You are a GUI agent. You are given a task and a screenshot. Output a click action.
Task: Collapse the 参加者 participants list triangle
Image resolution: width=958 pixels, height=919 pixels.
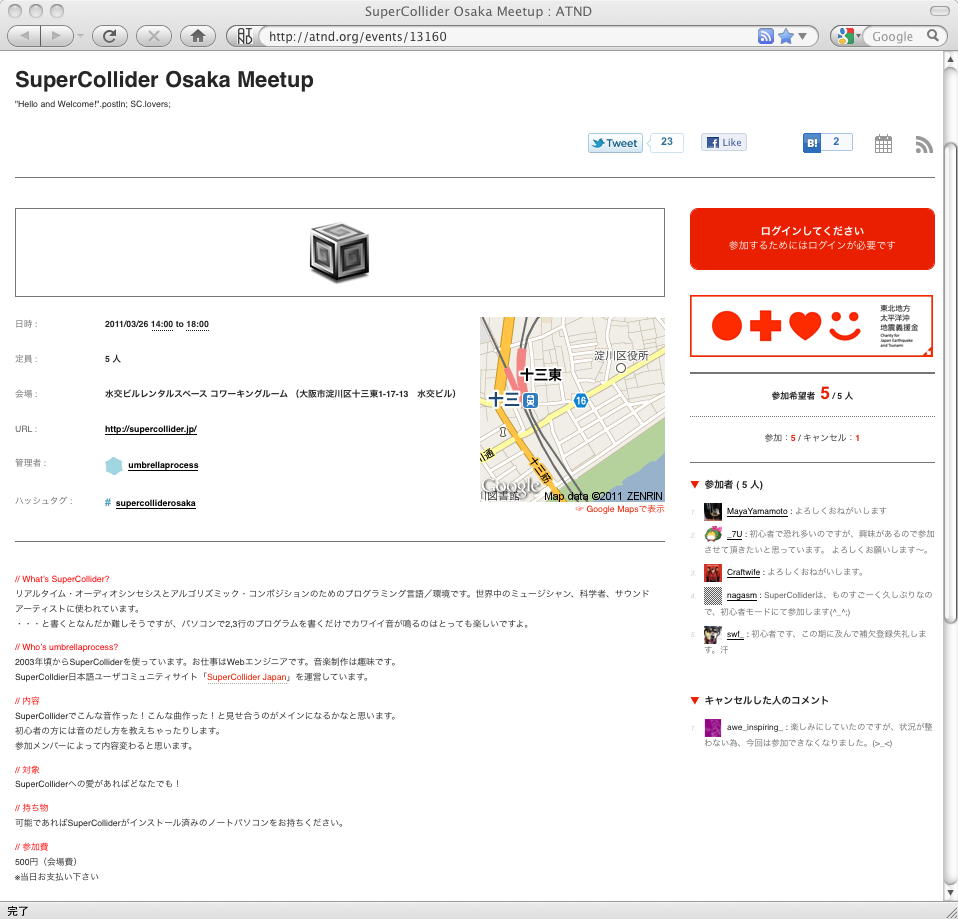coord(695,485)
